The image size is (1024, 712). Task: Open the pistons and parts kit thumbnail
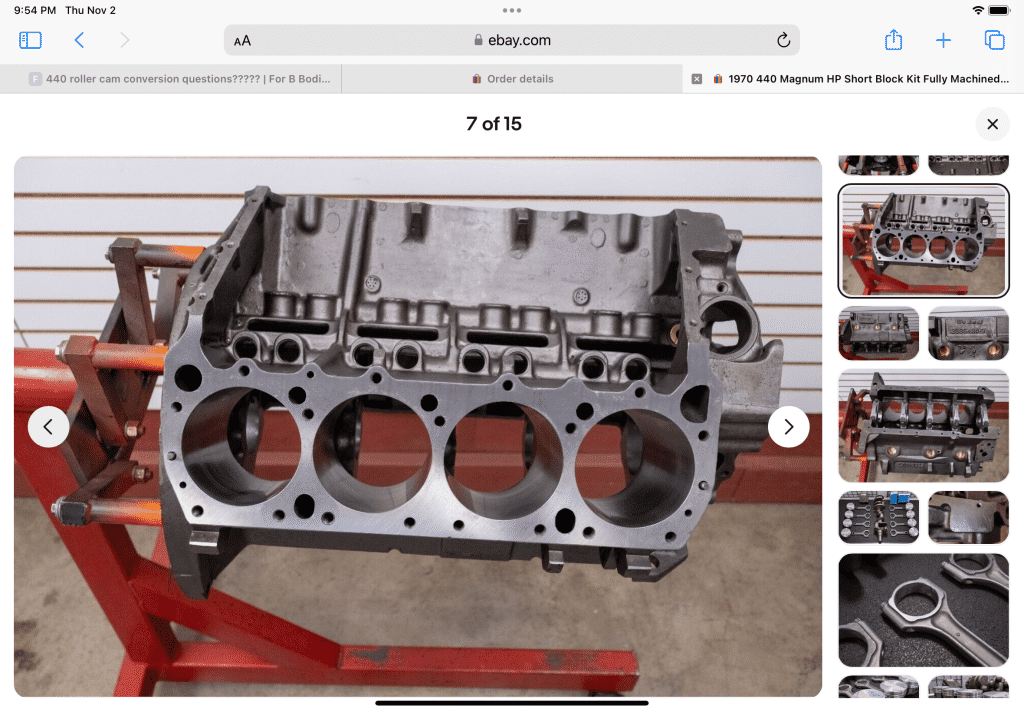pos(878,517)
